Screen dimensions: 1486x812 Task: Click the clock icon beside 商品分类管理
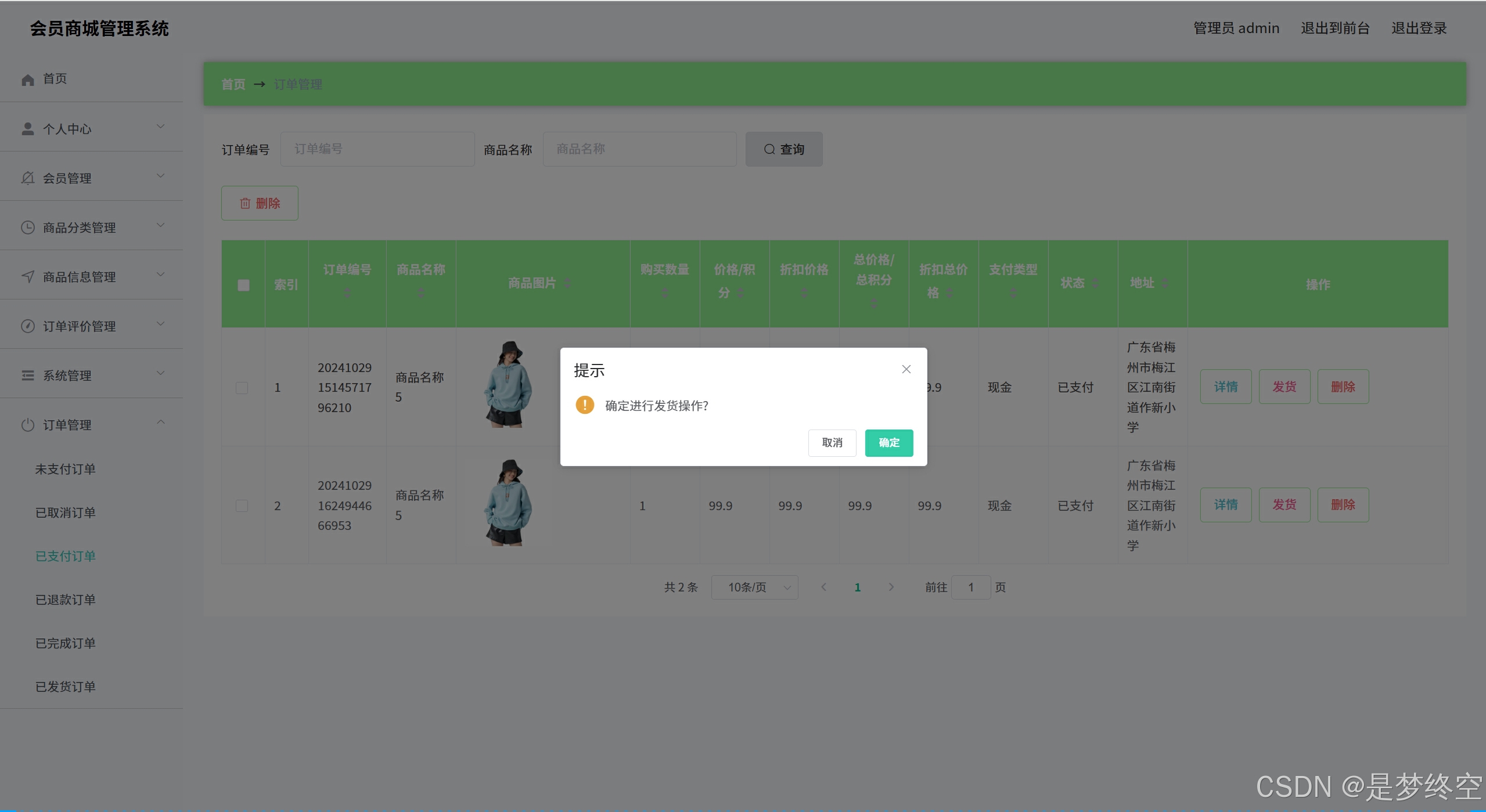point(28,228)
